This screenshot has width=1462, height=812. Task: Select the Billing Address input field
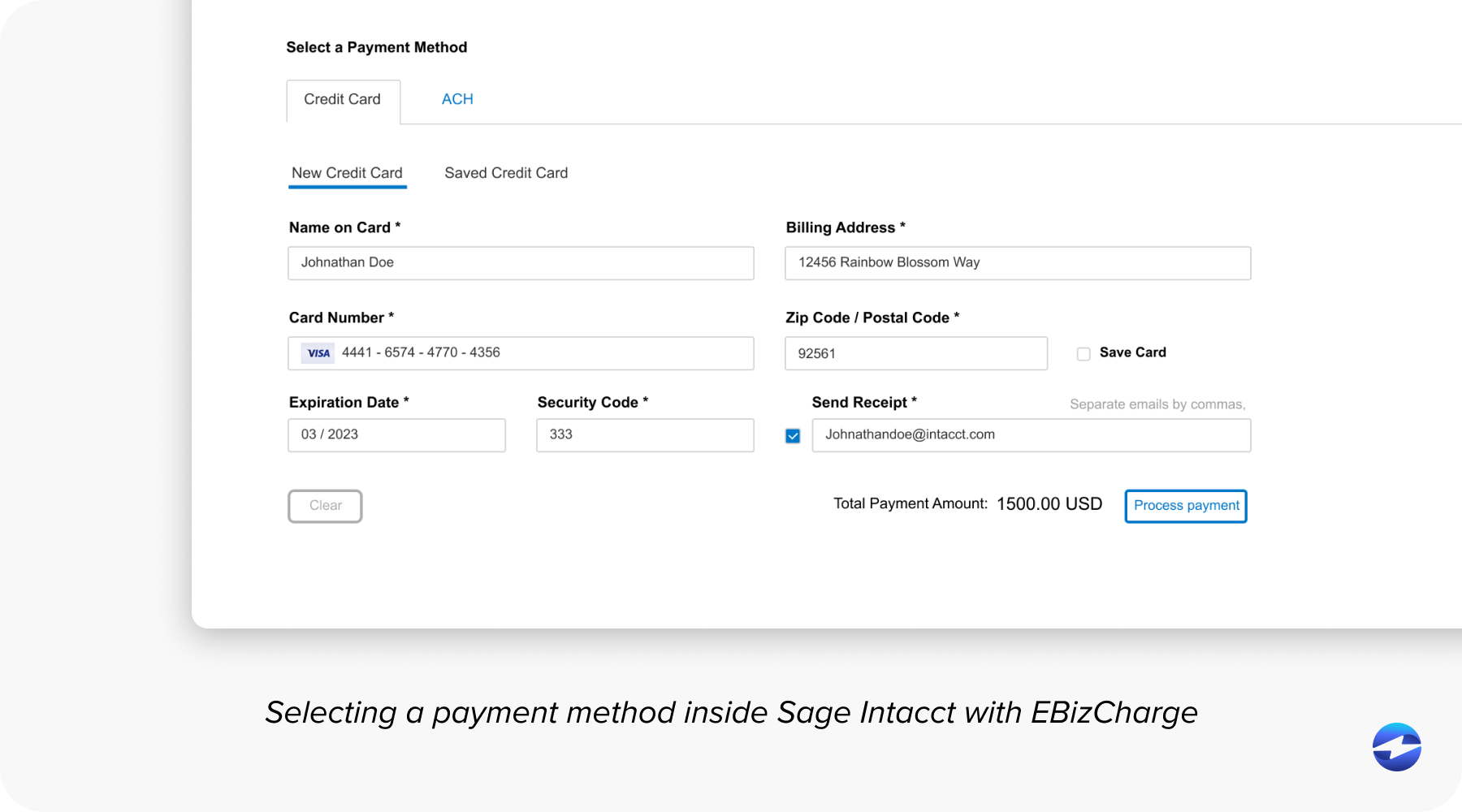pyautogui.click(x=1017, y=262)
